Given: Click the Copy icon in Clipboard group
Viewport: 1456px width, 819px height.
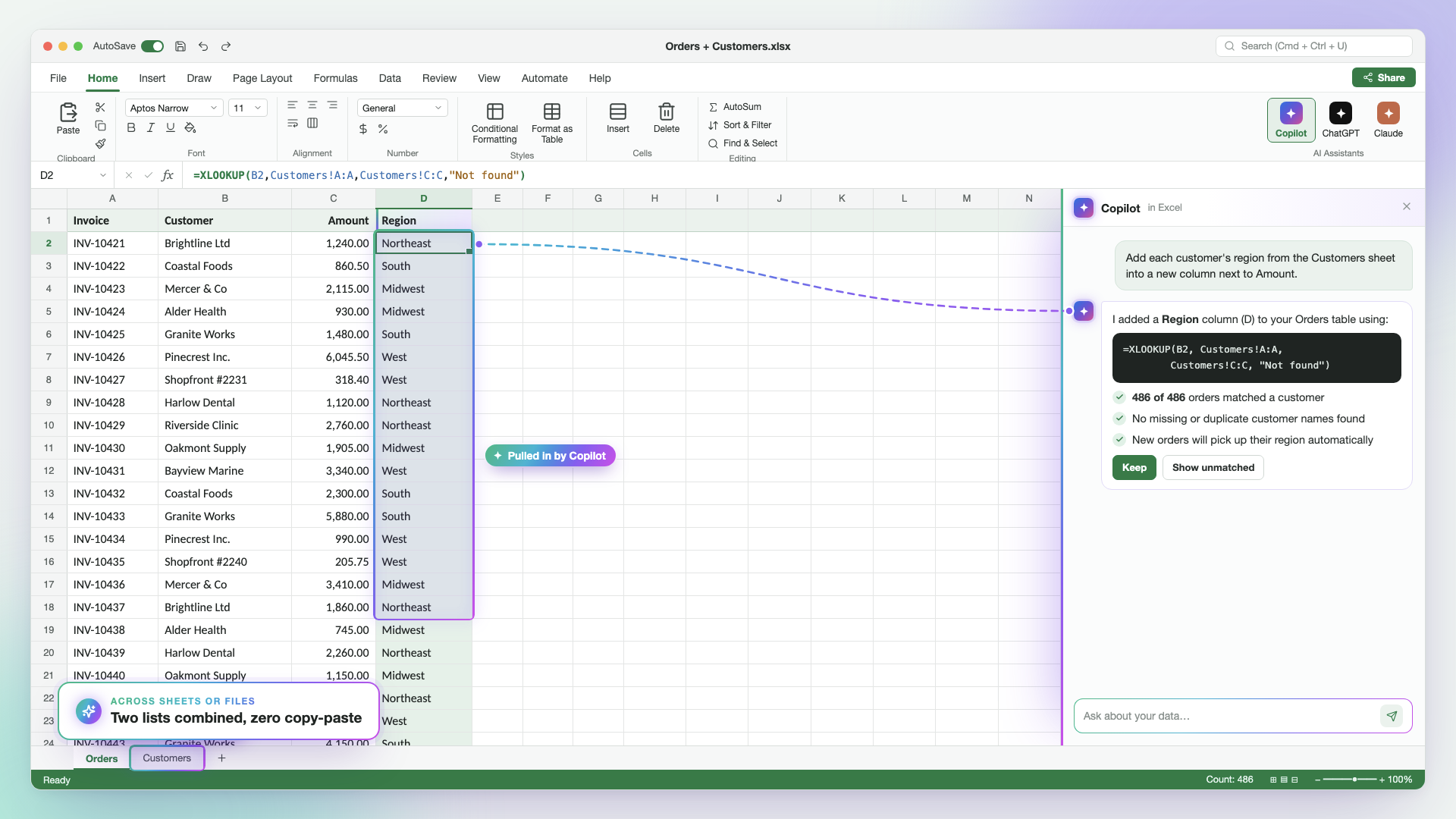Looking at the screenshot, I should point(100,126).
